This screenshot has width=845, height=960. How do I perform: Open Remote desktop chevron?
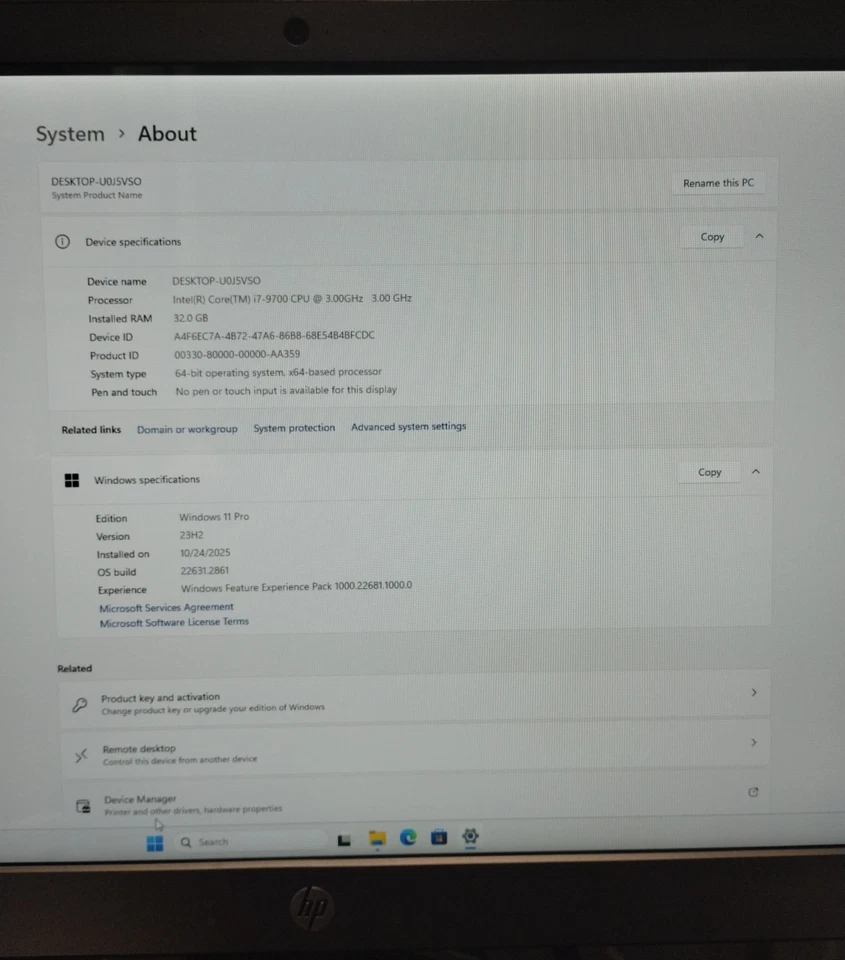tap(754, 743)
